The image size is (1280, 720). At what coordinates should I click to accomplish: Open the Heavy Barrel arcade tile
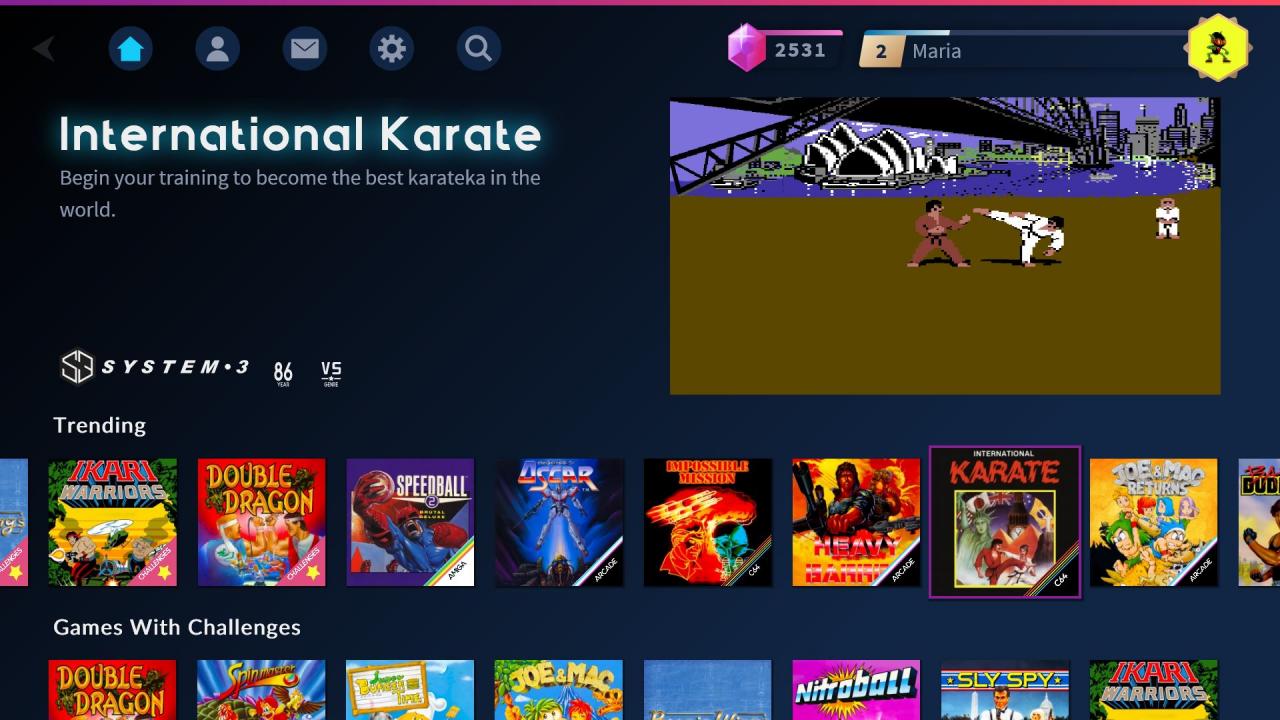click(856, 522)
